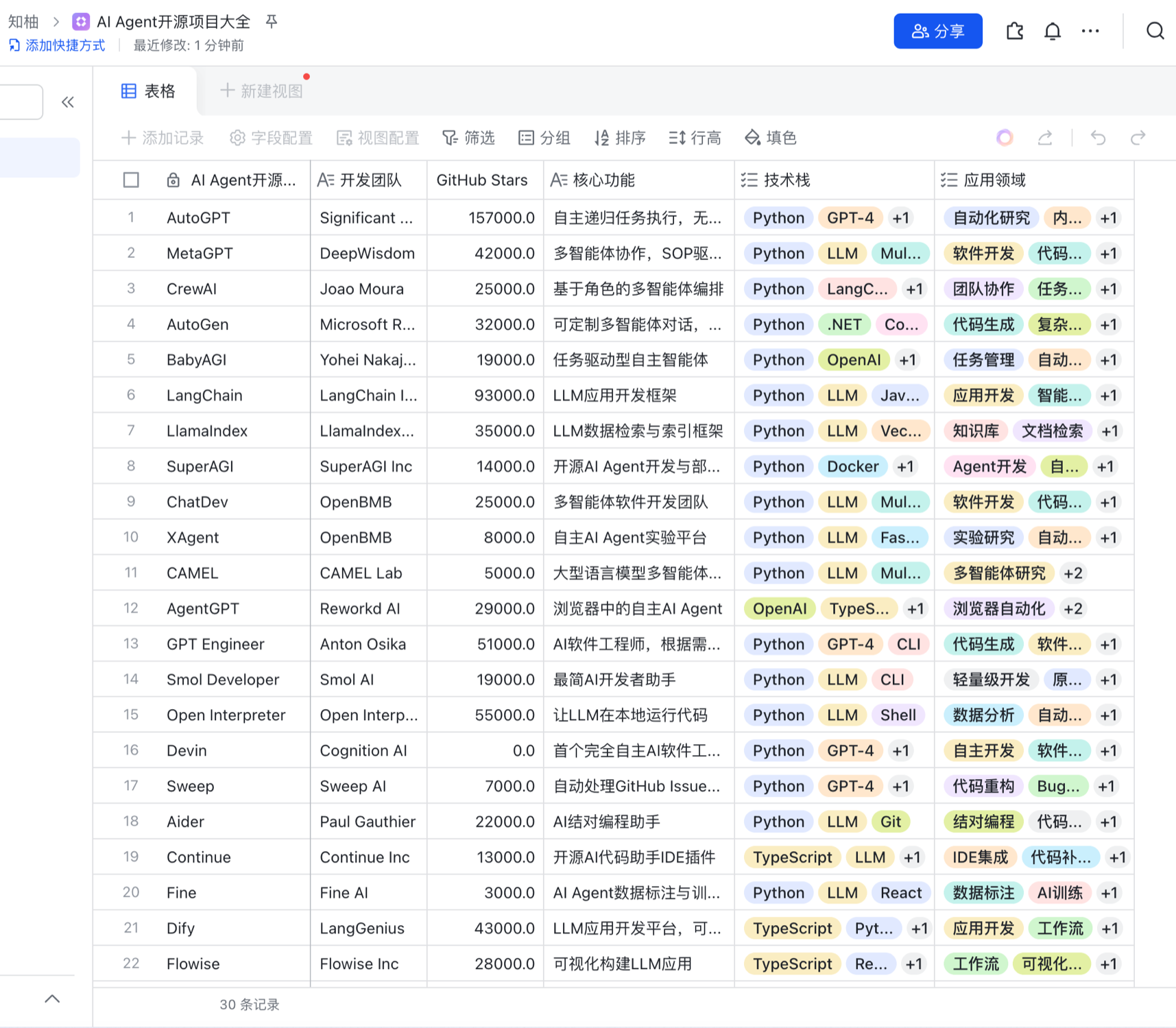1176x1028 pixels.
Task: Open the search magnifier icon
Action: point(1155,32)
